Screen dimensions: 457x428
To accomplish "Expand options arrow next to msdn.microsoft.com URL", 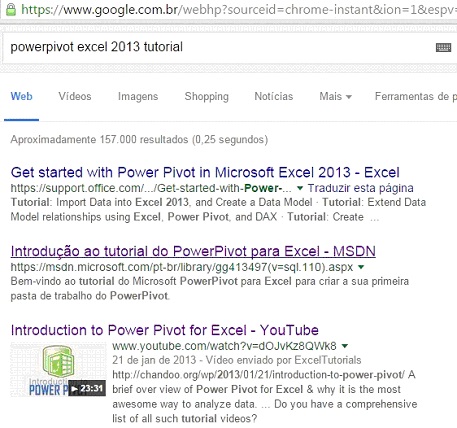I will pos(361,267).
